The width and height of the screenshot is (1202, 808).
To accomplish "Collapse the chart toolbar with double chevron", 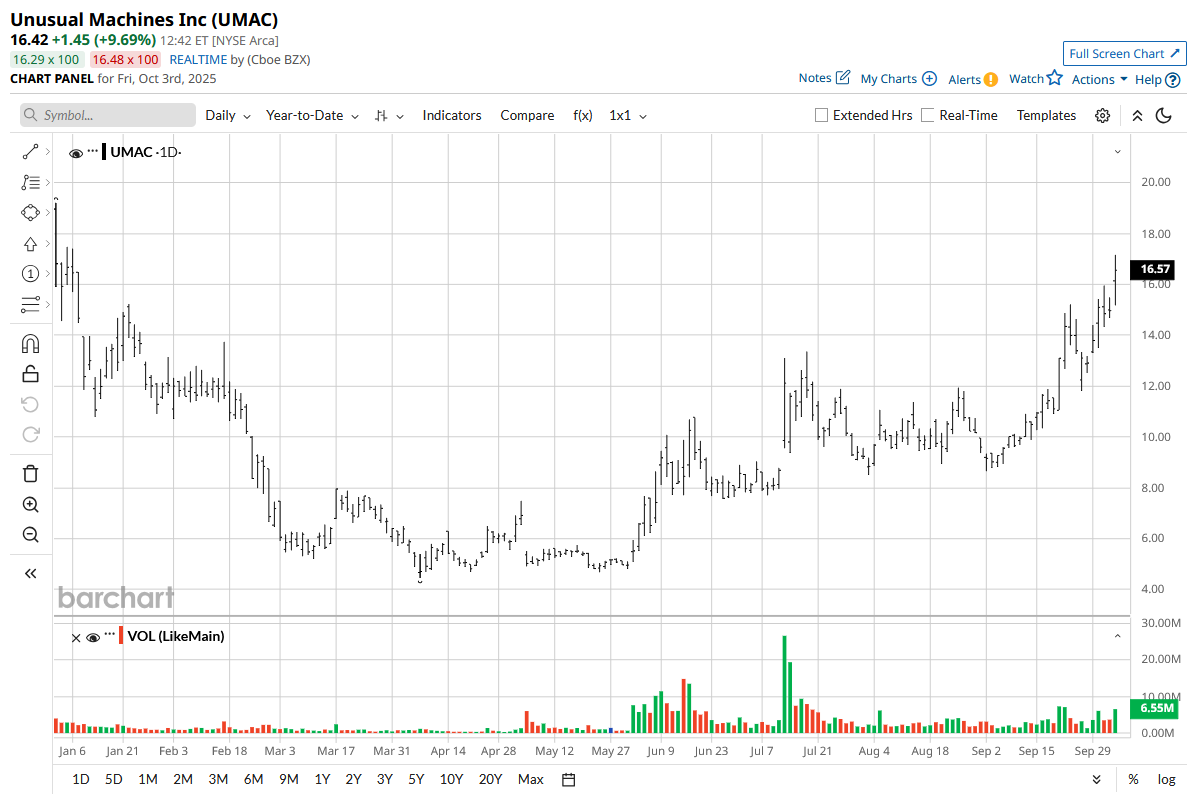I will point(1137,116).
